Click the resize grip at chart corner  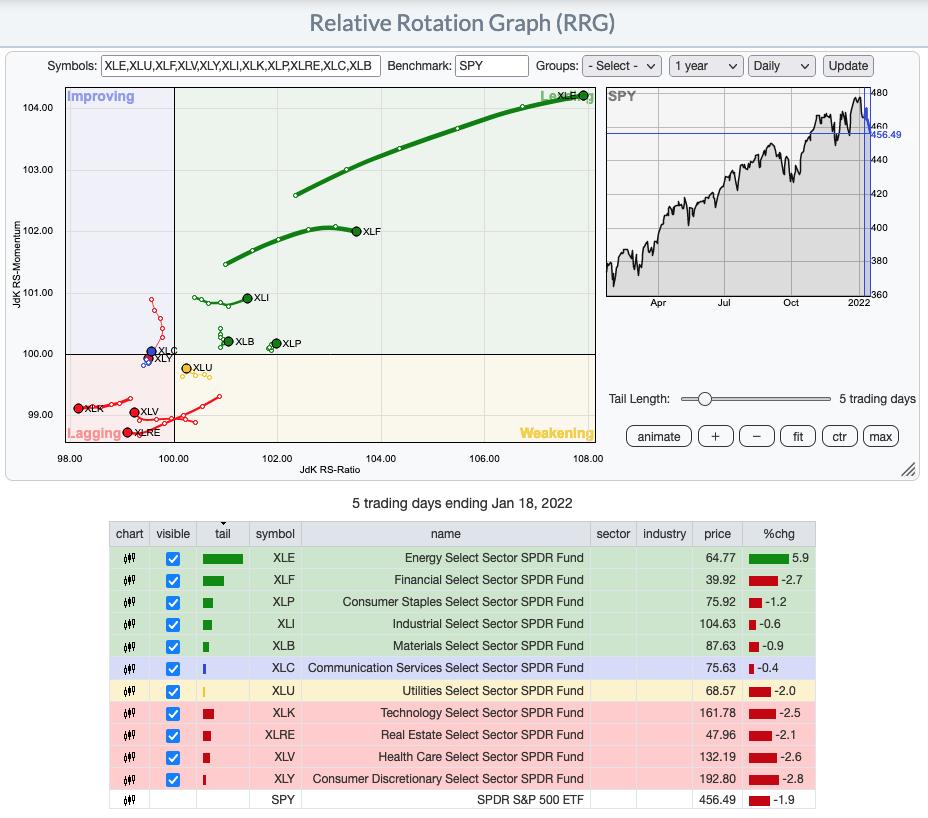pyautogui.click(x=908, y=469)
